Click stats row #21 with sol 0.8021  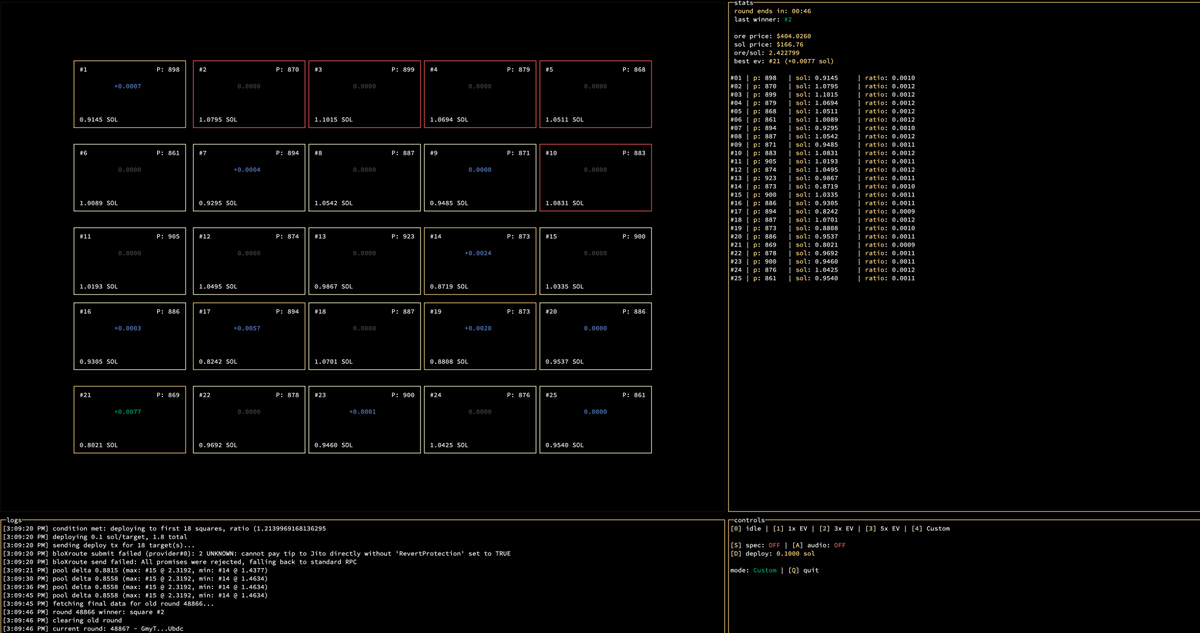pyautogui.click(x=823, y=245)
